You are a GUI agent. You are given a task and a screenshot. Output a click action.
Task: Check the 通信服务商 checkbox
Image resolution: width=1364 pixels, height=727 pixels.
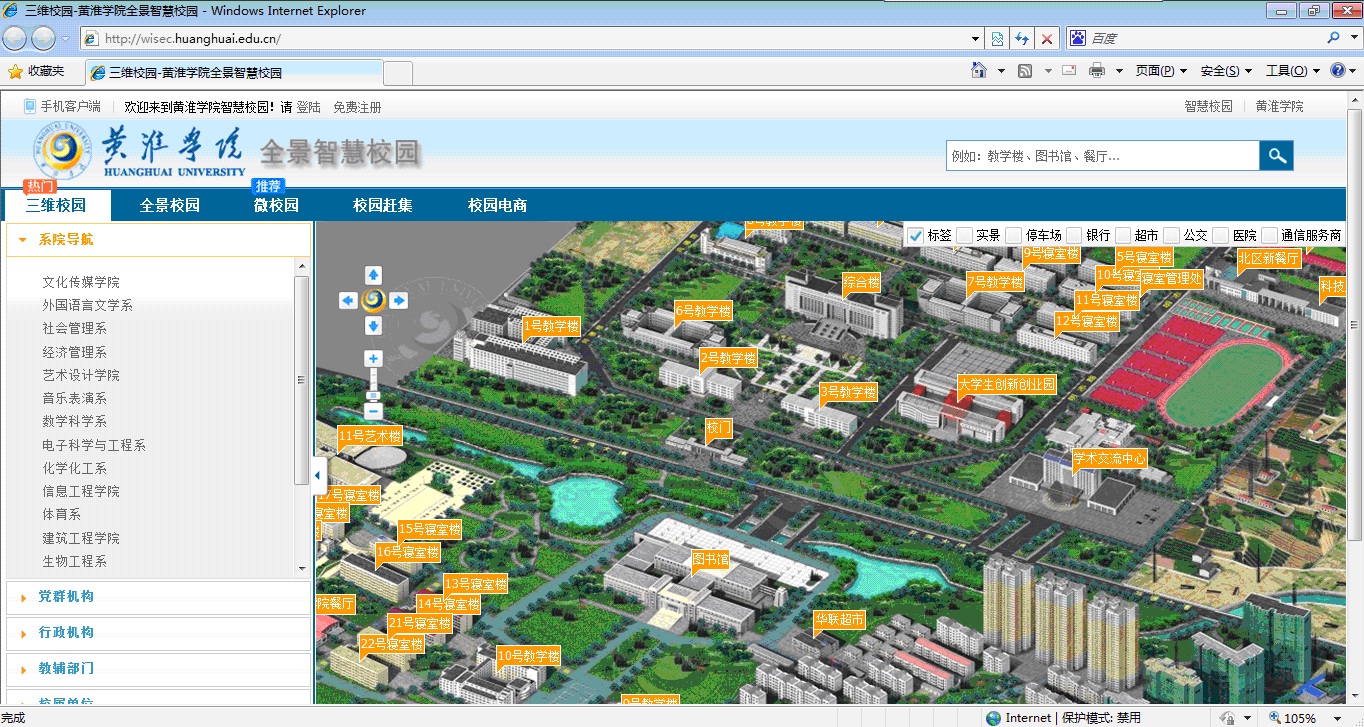click(x=1270, y=235)
